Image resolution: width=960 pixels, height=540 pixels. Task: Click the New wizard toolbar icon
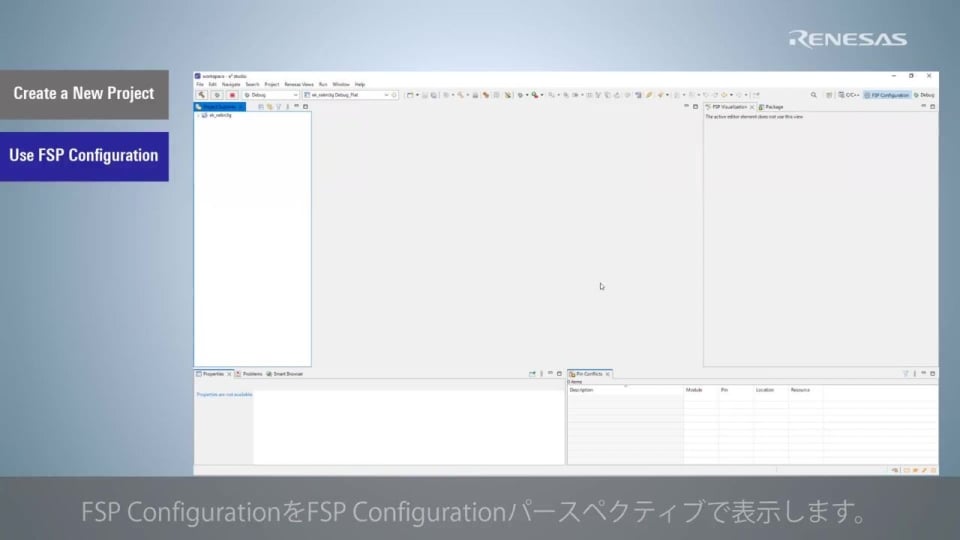[410, 95]
